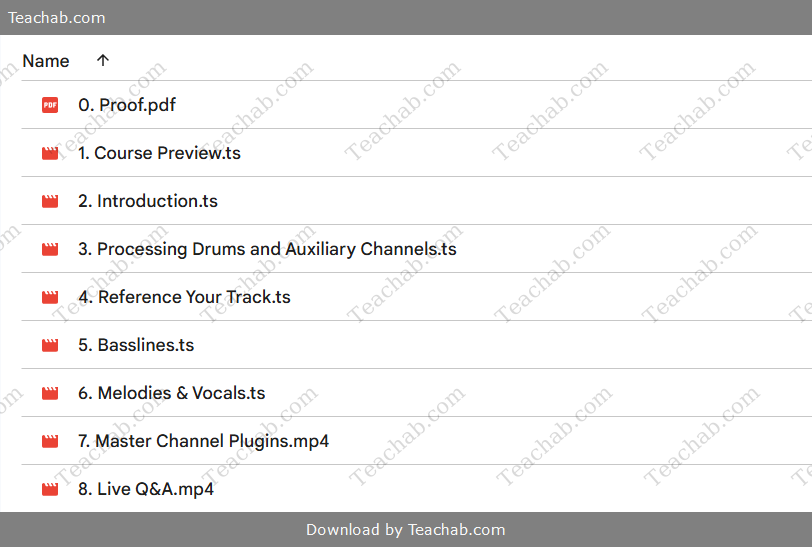Select video icon next to Melodies & Vocals
Screen dimensions: 812x547
[x=50, y=393]
